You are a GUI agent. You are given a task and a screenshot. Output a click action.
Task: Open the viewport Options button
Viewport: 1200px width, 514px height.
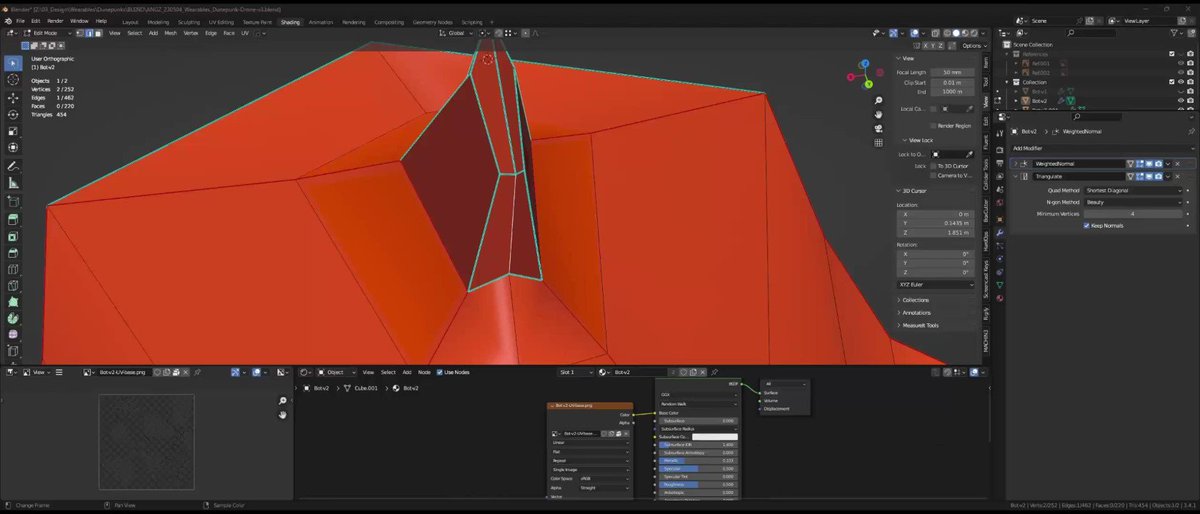click(x=972, y=45)
